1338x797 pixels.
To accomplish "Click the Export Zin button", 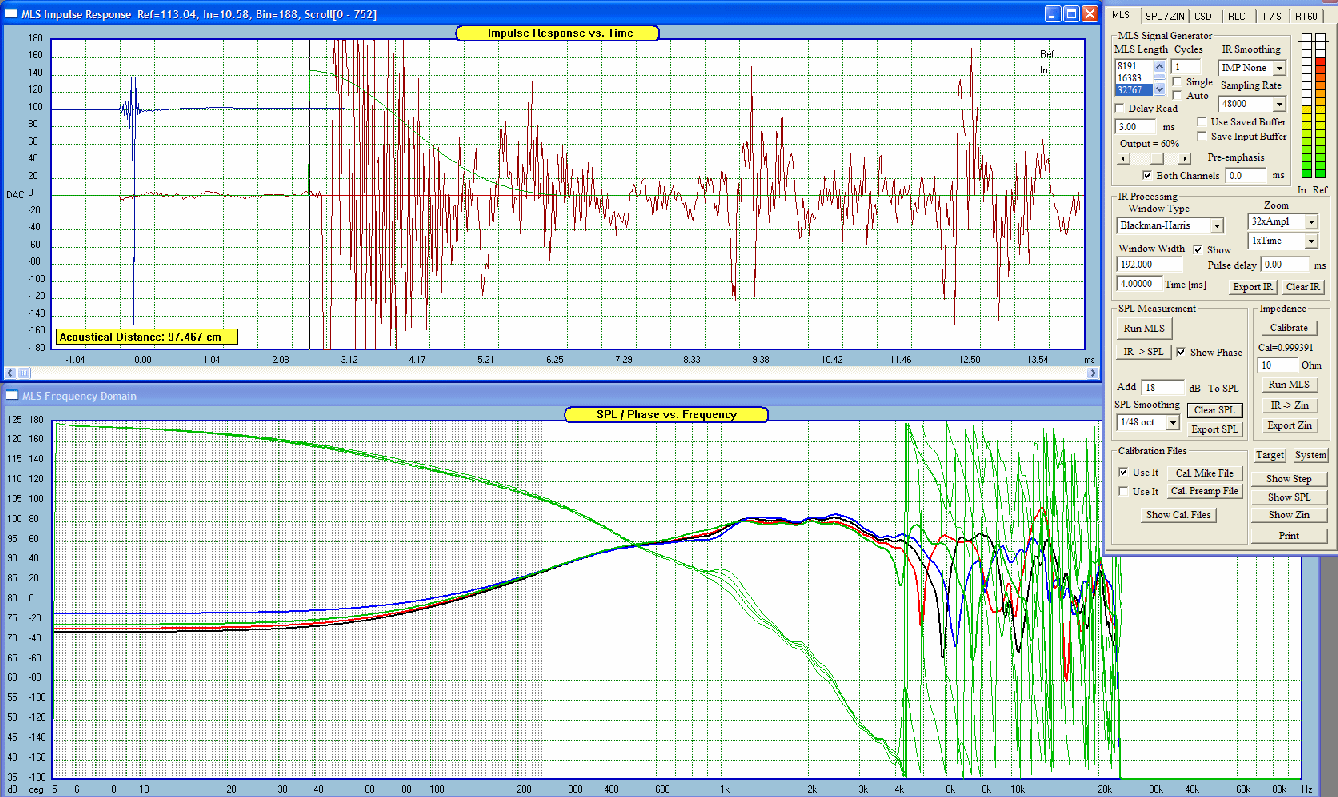I will click(x=1288, y=426).
